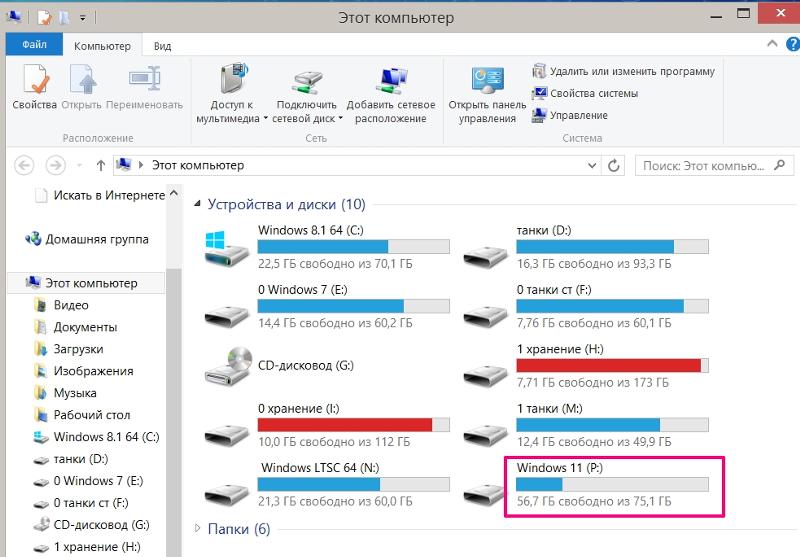Switch to the Вид ribbon tab
Image resolution: width=800 pixels, height=557 pixels.
pyautogui.click(x=162, y=46)
